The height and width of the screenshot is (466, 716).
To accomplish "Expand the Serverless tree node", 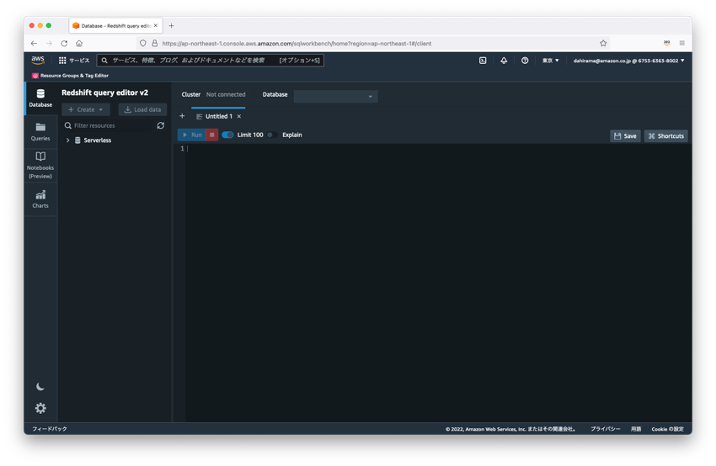I will point(68,140).
